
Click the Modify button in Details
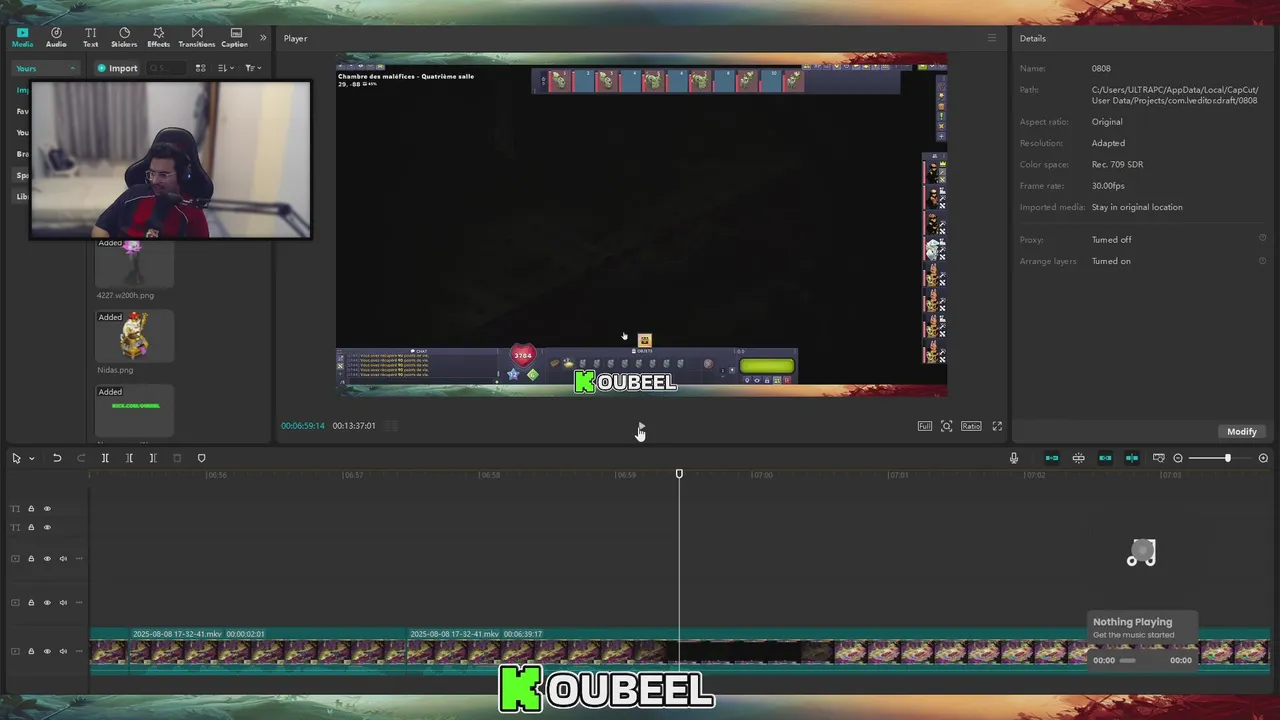pos(1241,431)
